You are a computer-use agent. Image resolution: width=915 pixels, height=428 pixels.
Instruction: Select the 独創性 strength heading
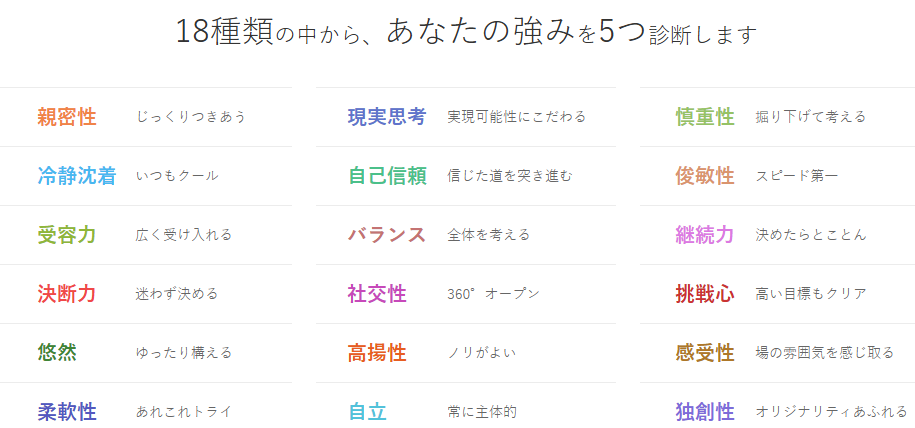click(705, 411)
